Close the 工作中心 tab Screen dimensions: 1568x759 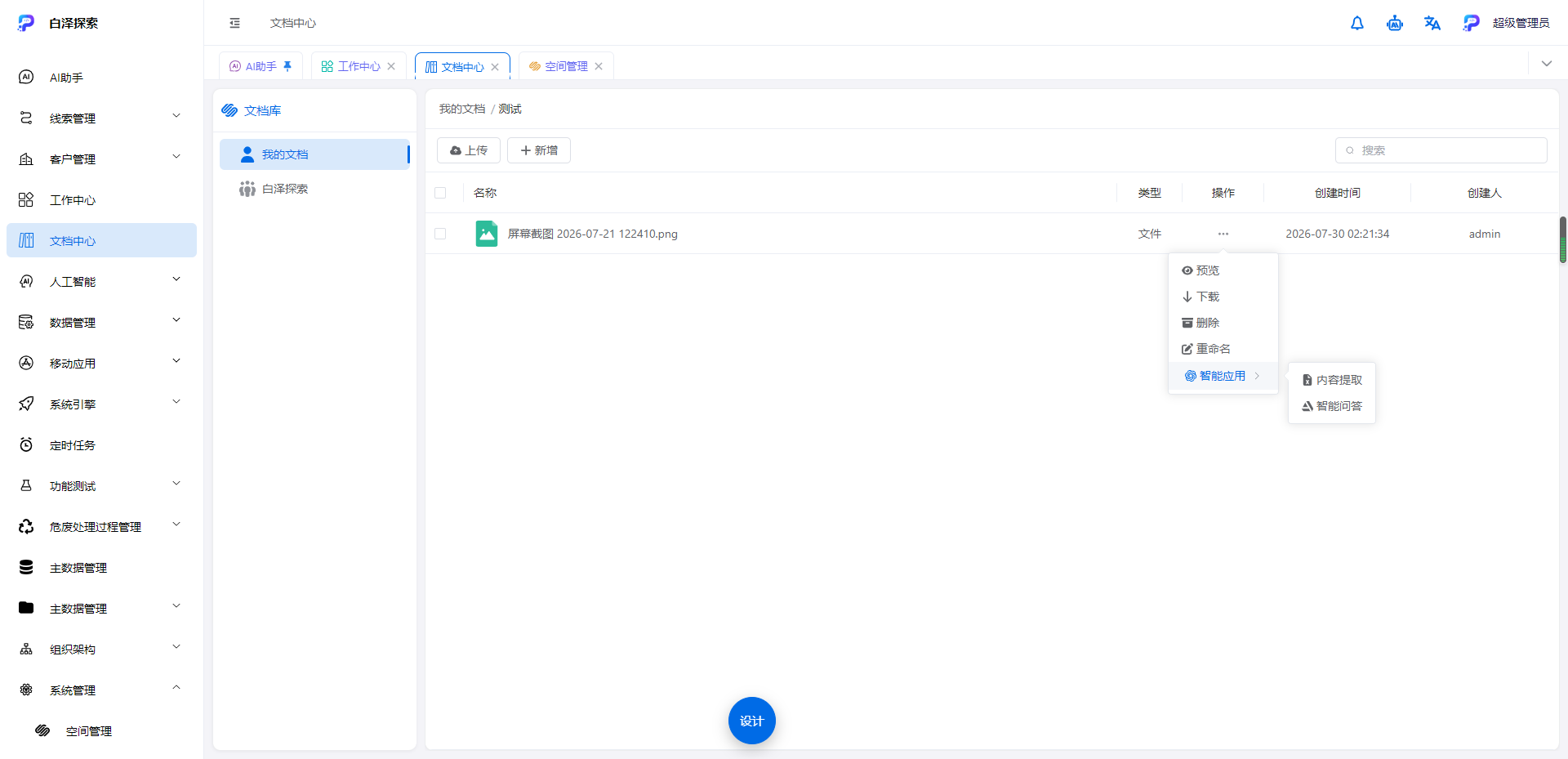pos(391,66)
